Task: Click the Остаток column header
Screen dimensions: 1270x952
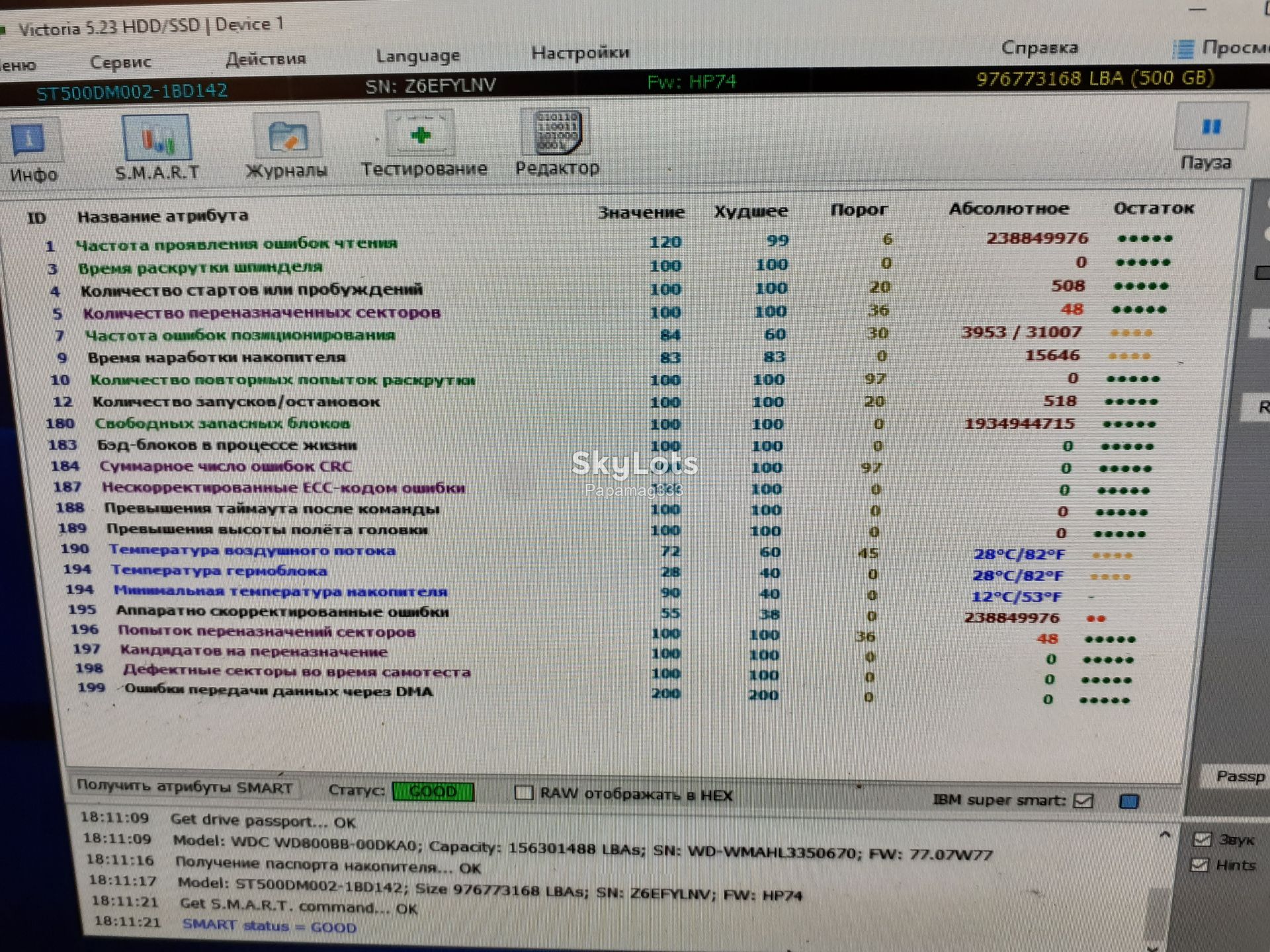Action: coord(1154,208)
